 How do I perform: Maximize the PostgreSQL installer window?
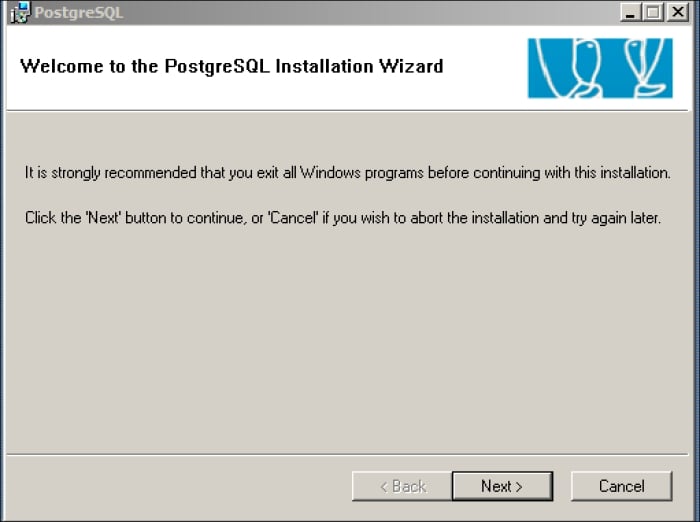click(x=653, y=13)
